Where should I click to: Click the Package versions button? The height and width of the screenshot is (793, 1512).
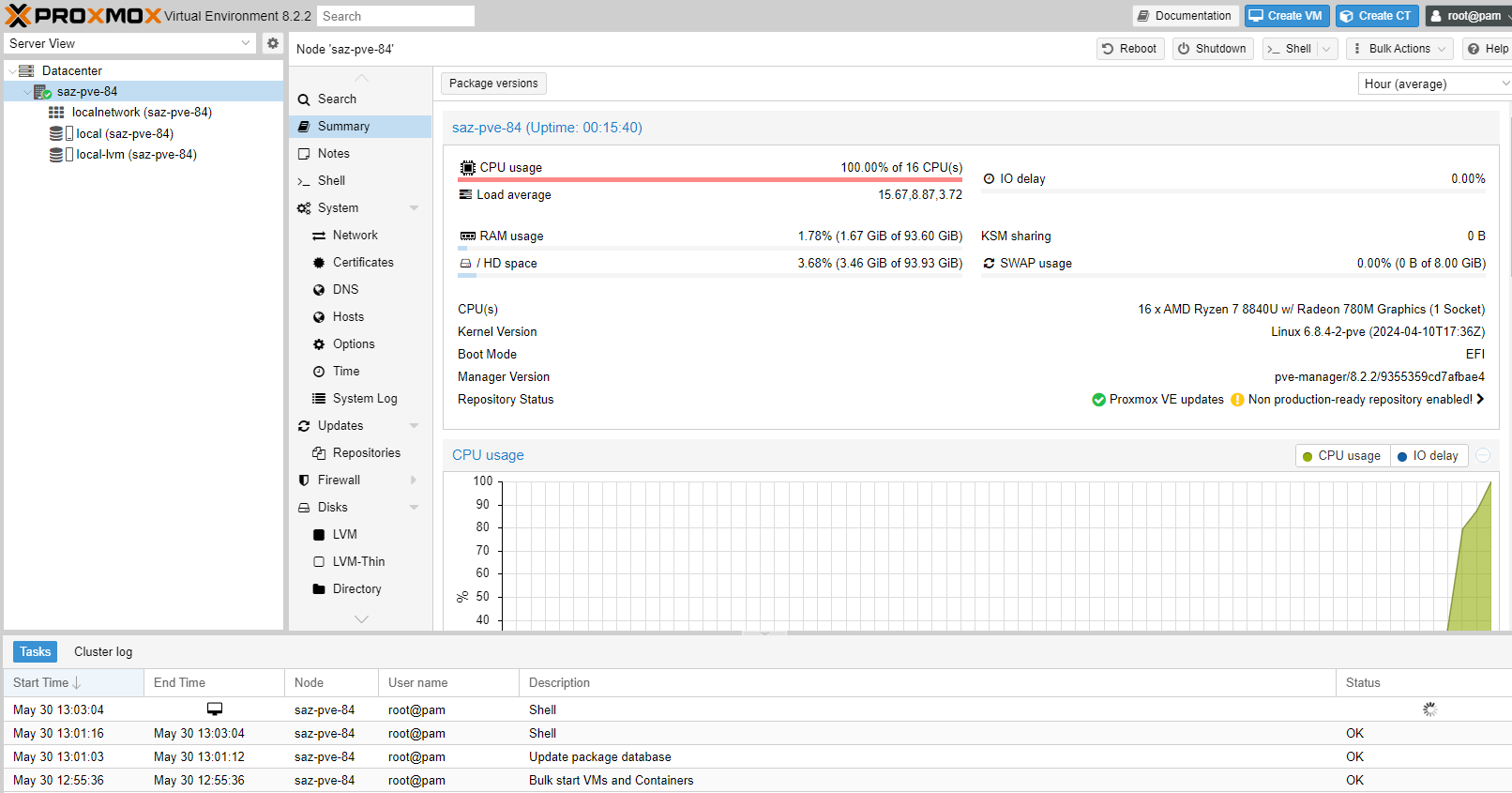(493, 84)
